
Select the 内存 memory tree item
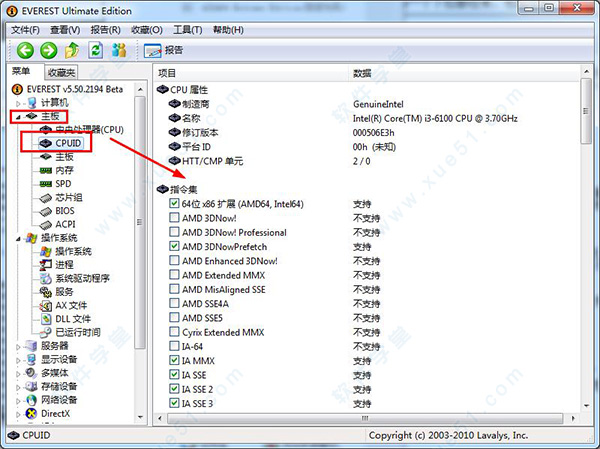(x=57, y=170)
